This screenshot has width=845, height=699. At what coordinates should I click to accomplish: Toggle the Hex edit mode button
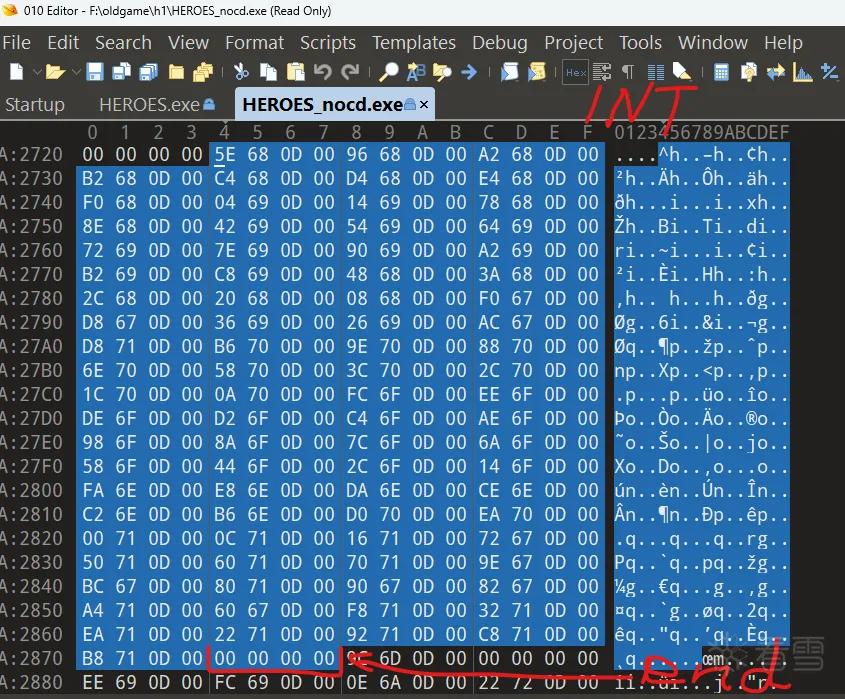576,72
